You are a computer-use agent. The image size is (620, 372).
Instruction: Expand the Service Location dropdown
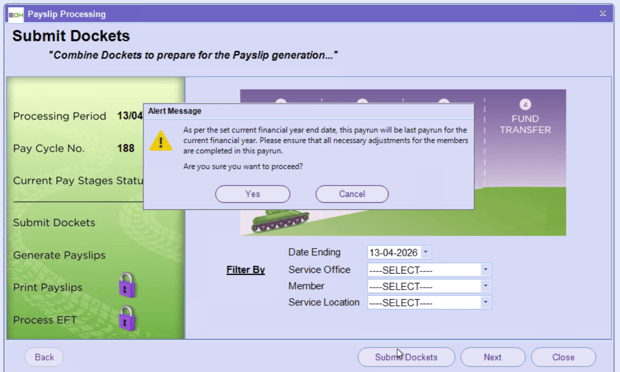point(486,302)
